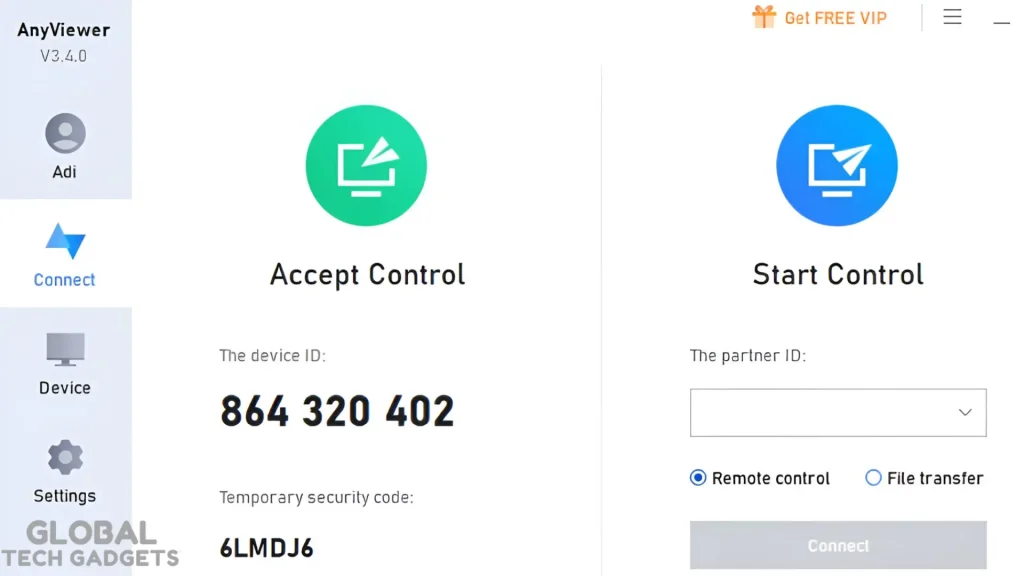This screenshot has width=1024, height=576.
Task: Click the Adi profile avatar icon
Action: point(65,134)
